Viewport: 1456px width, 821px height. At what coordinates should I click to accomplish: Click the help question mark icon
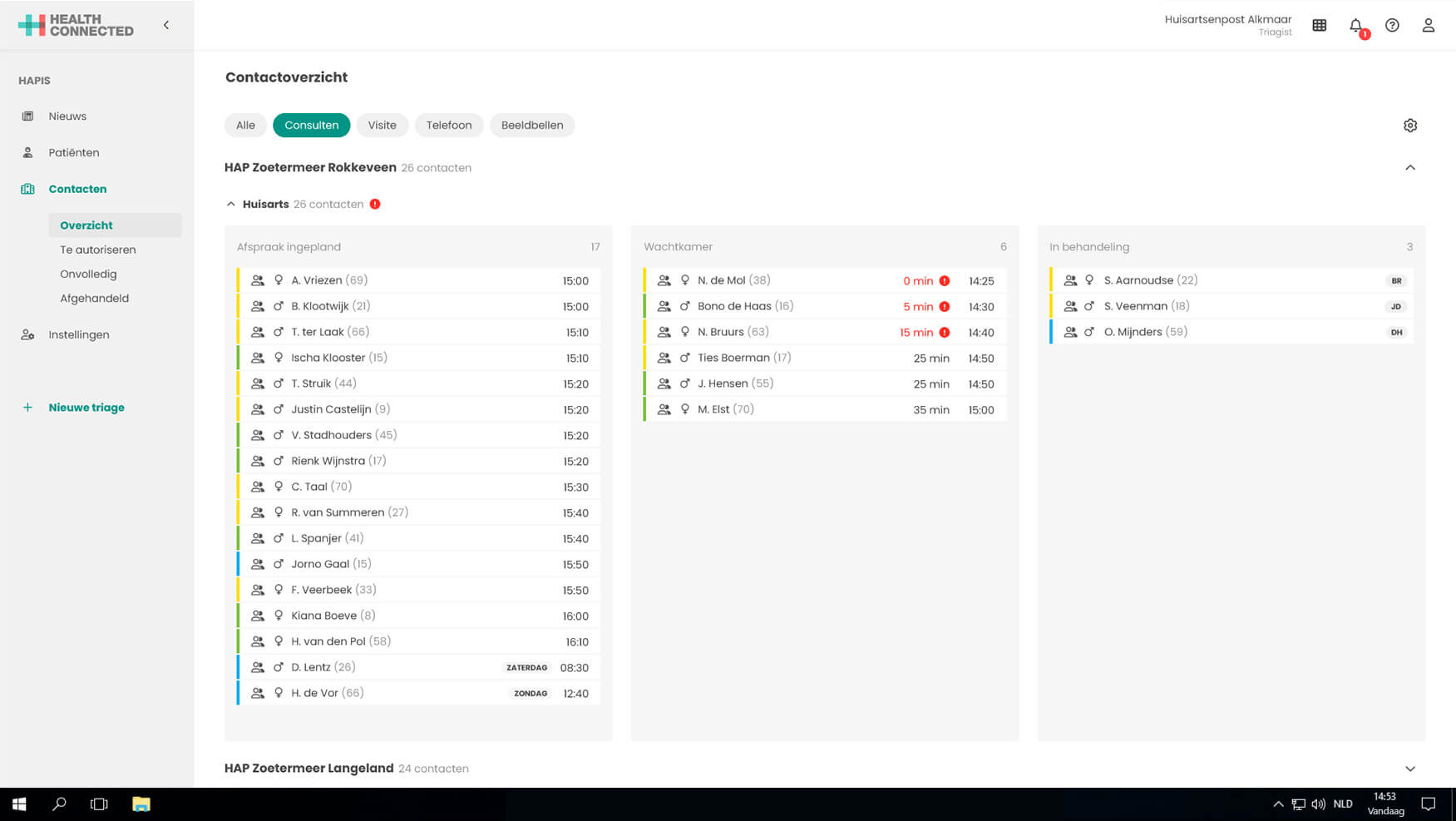[1392, 26]
